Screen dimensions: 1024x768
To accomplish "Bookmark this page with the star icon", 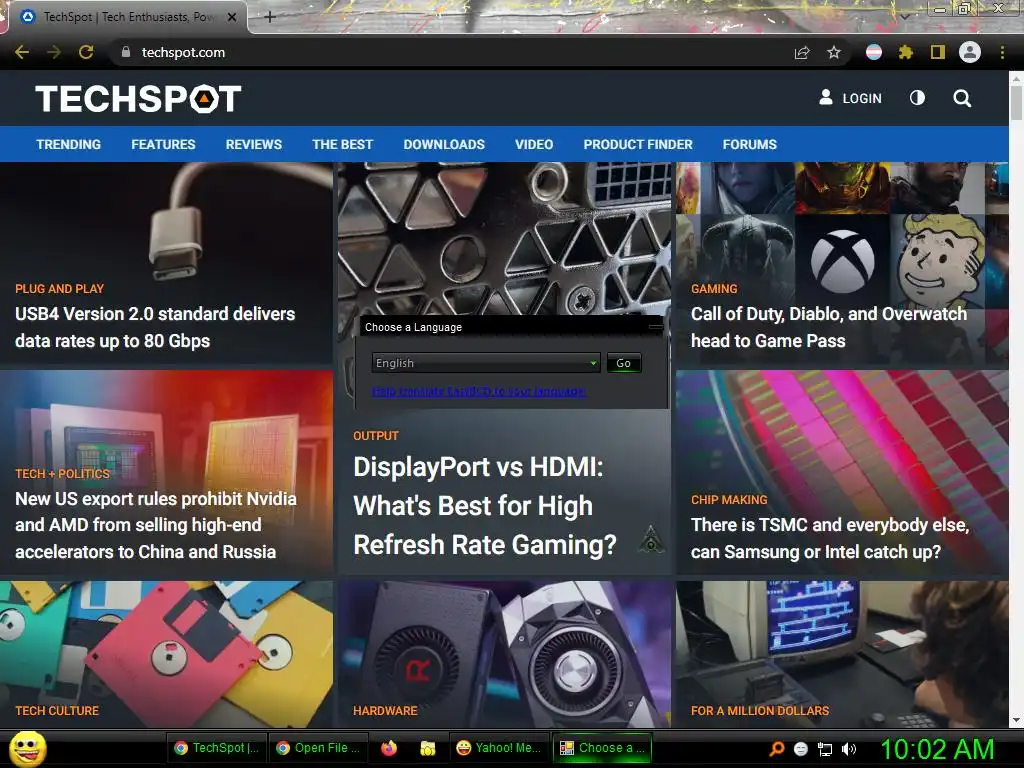I will [834, 52].
